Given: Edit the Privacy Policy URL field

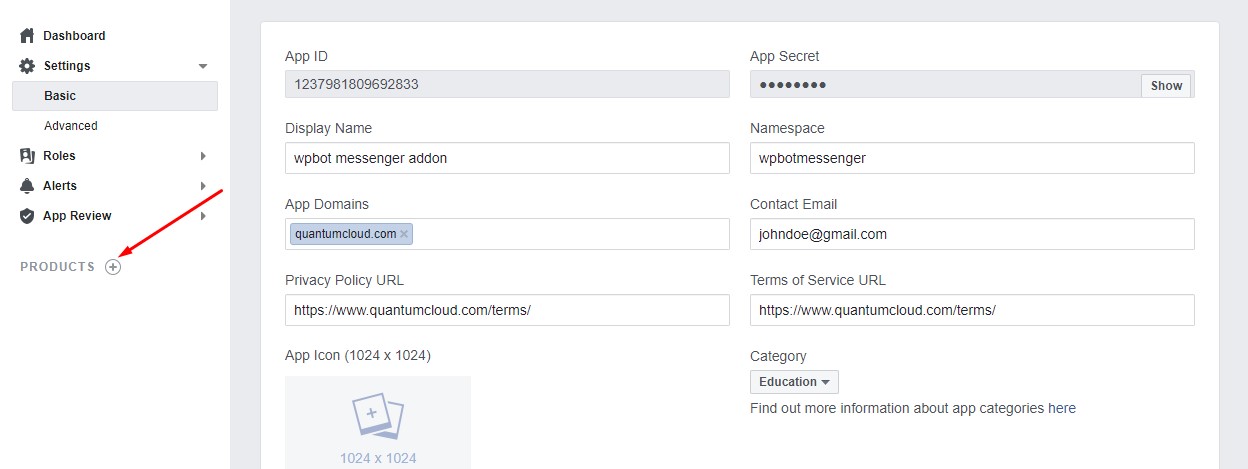Looking at the screenshot, I should pos(507,310).
